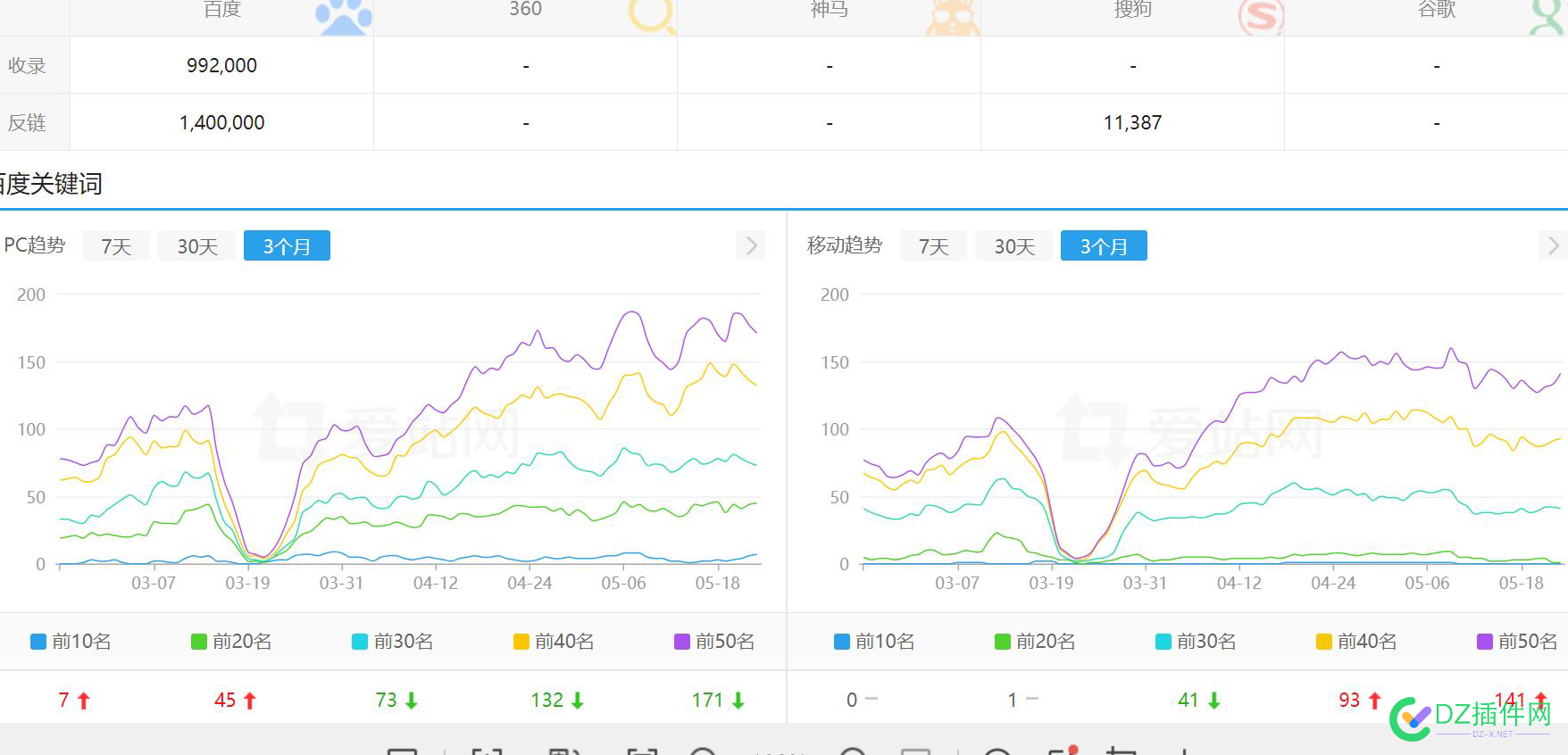Click 03-19 date on mobile chart axis
1568x755 pixels.
[1051, 584]
